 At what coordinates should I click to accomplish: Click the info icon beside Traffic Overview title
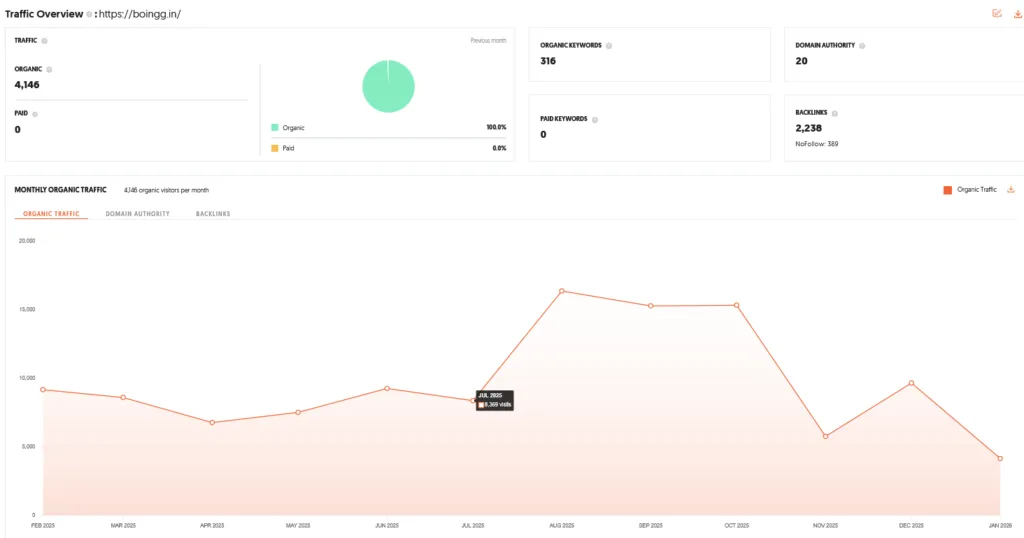pos(89,14)
